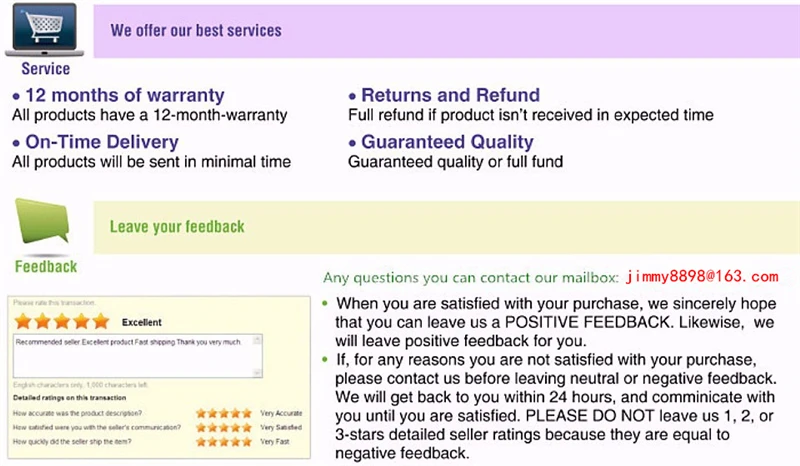Click the green 'Feedback' label text
800x466 pixels.
(x=46, y=266)
